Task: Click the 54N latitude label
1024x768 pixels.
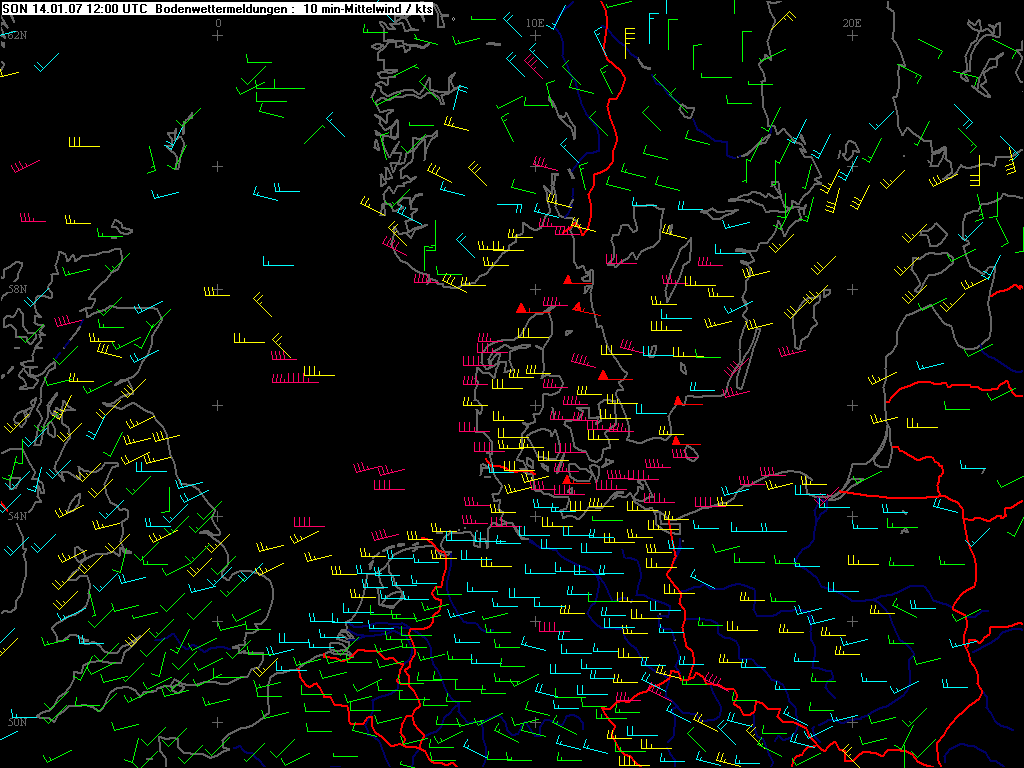Action: click(17, 516)
